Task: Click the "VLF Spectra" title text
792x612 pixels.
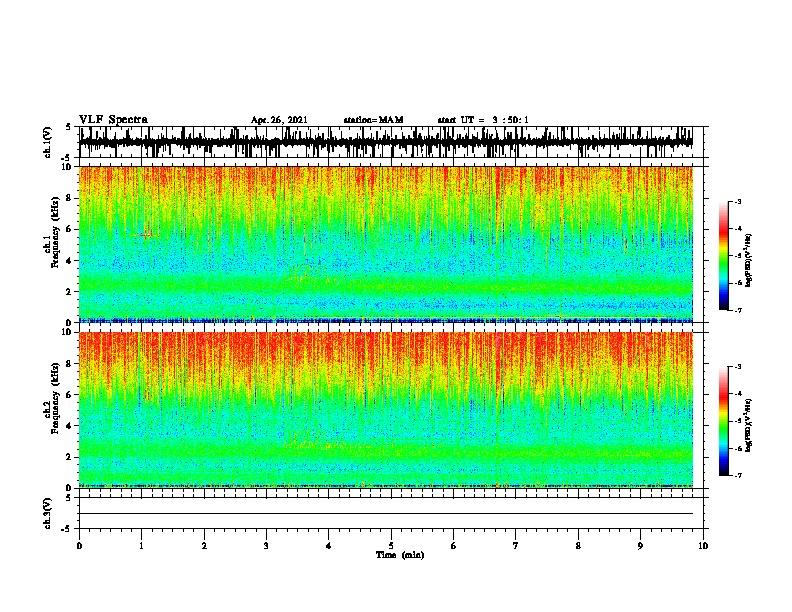Action: (113, 120)
